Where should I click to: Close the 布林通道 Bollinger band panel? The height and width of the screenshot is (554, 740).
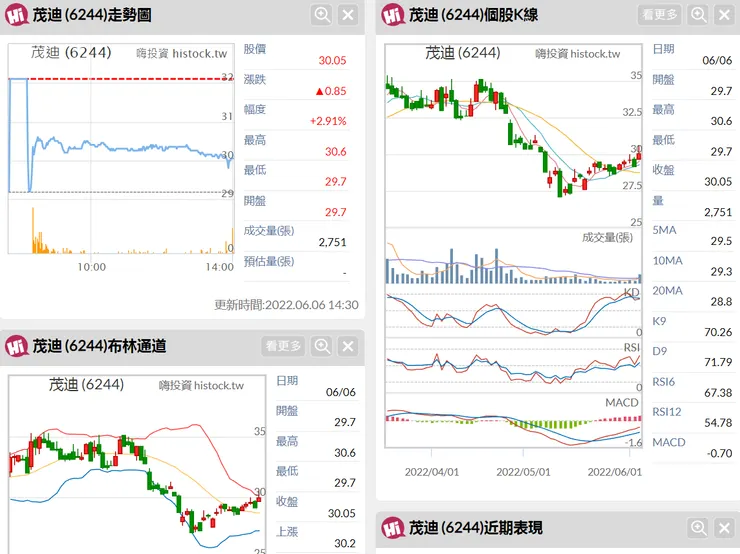coord(348,346)
